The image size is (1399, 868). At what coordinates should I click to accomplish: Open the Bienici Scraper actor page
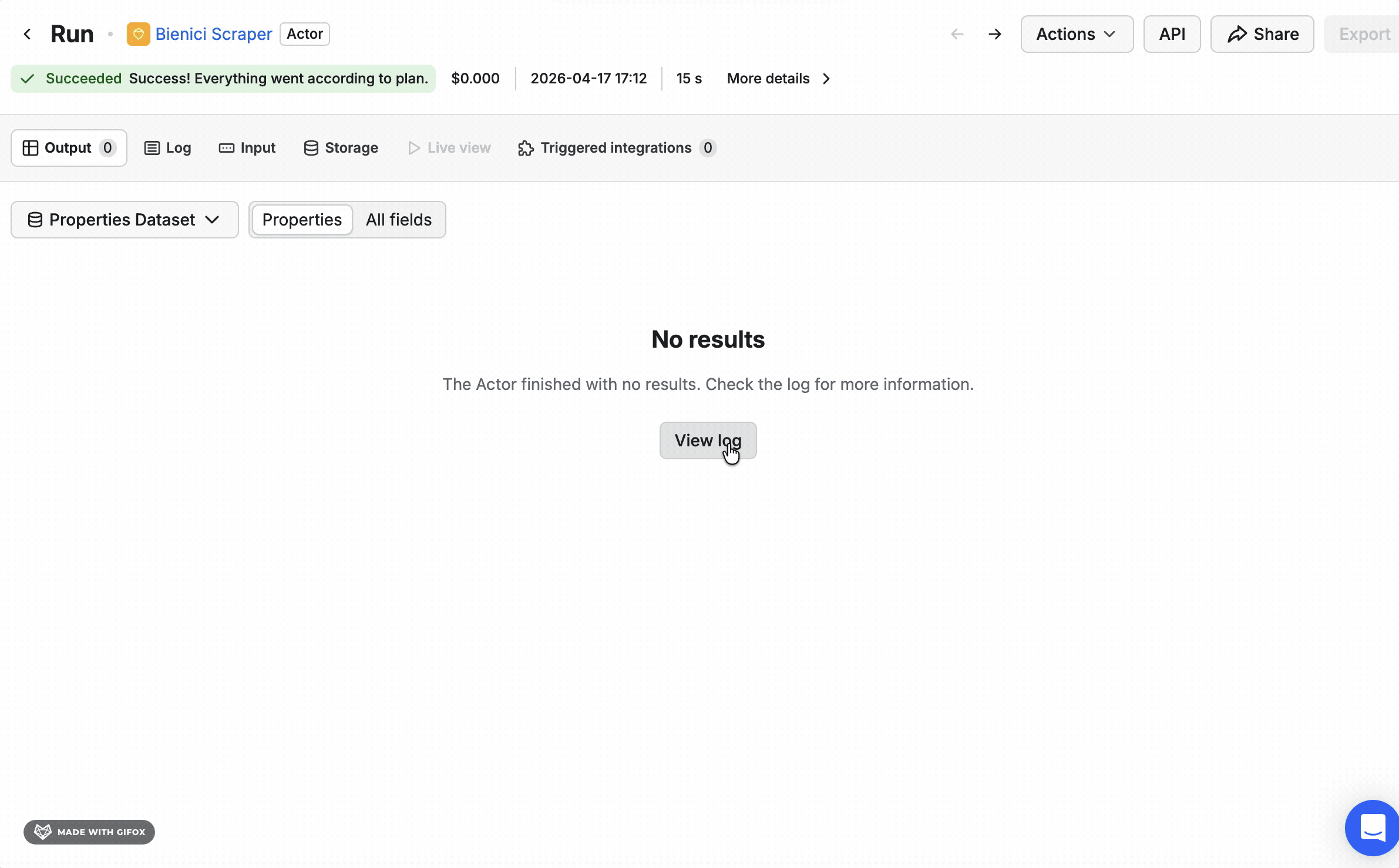click(x=213, y=33)
